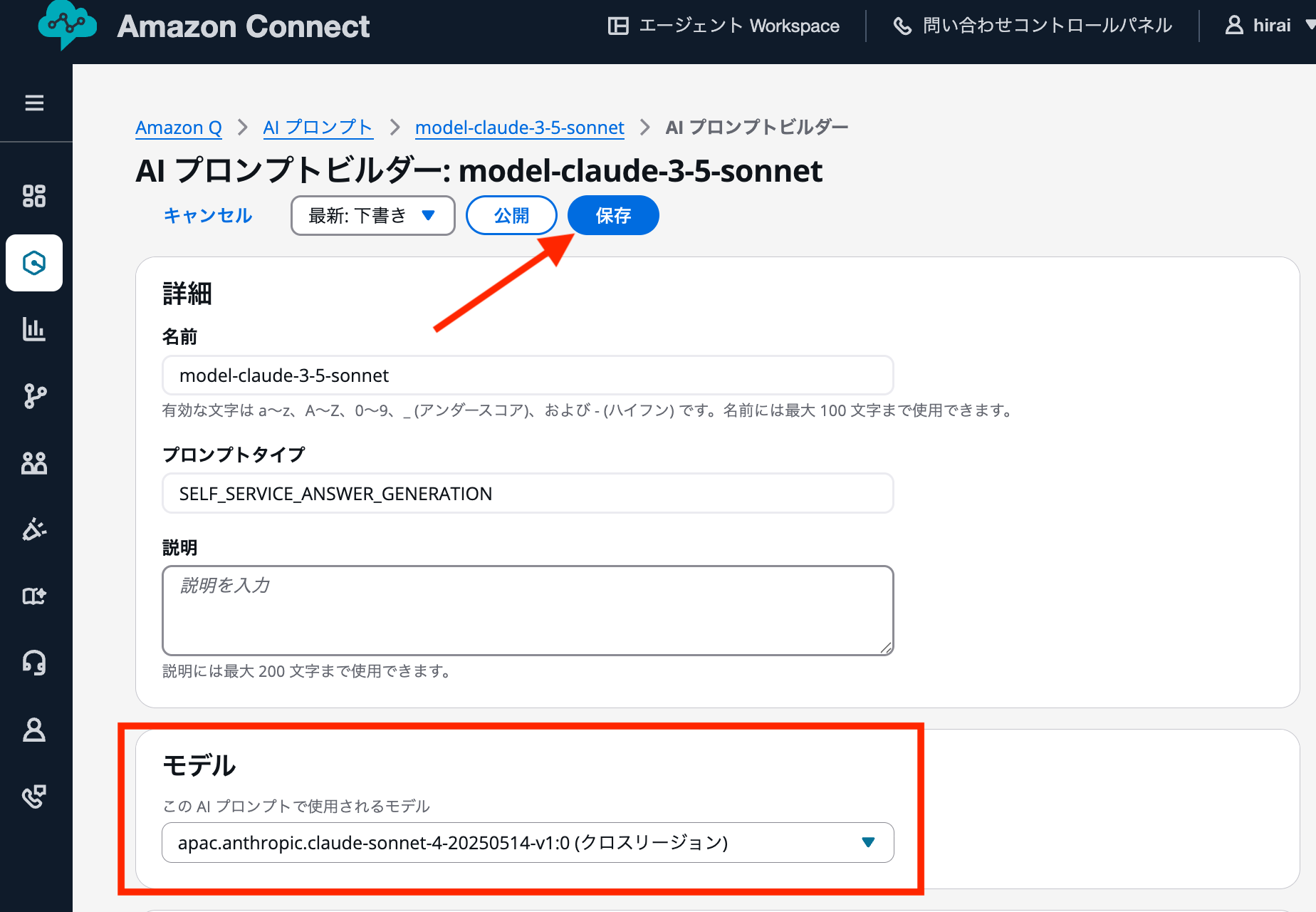
Task: Open the モデル selection dropdown
Action: tap(528, 843)
